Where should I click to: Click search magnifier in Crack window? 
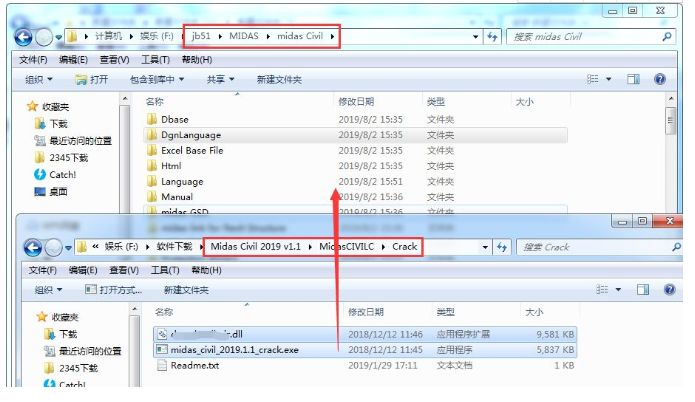tap(676, 247)
